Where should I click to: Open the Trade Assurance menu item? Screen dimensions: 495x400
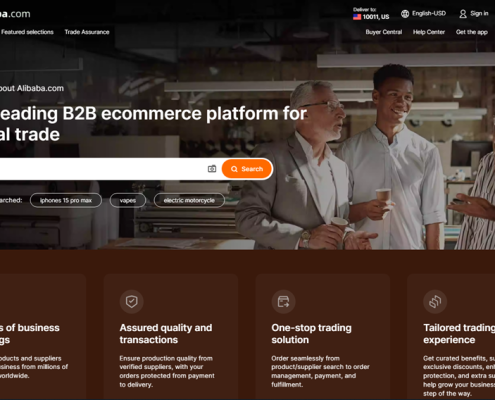click(x=87, y=32)
